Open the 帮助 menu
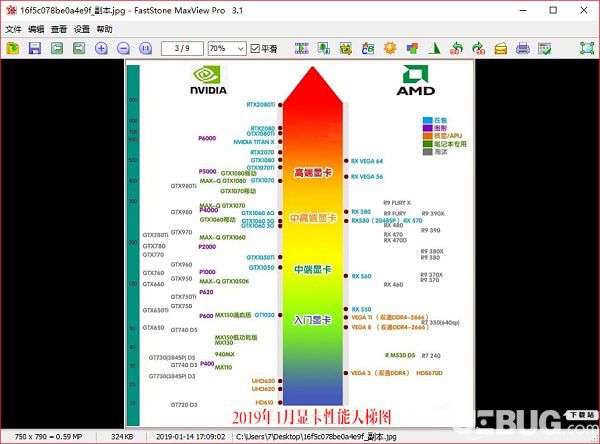The width and height of the screenshot is (600, 444). point(104,29)
